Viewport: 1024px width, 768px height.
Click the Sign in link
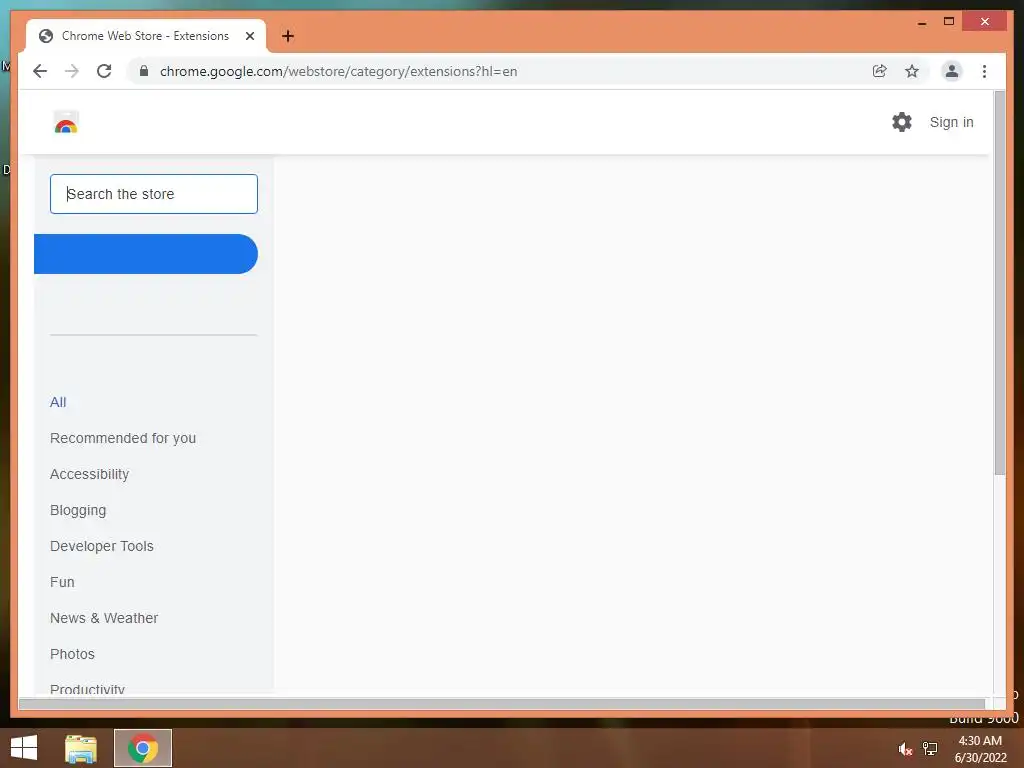(x=952, y=122)
